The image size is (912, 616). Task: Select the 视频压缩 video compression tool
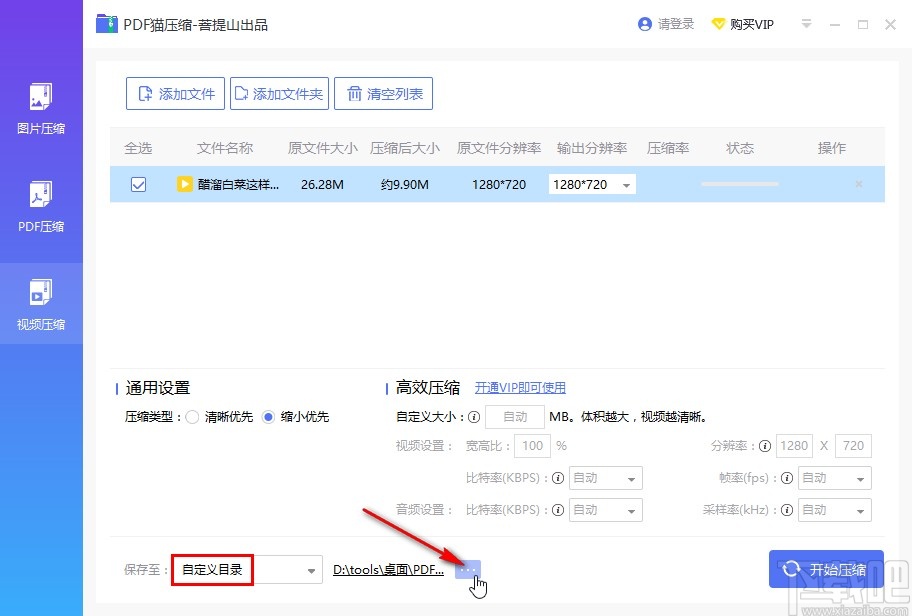pos(41,304)
